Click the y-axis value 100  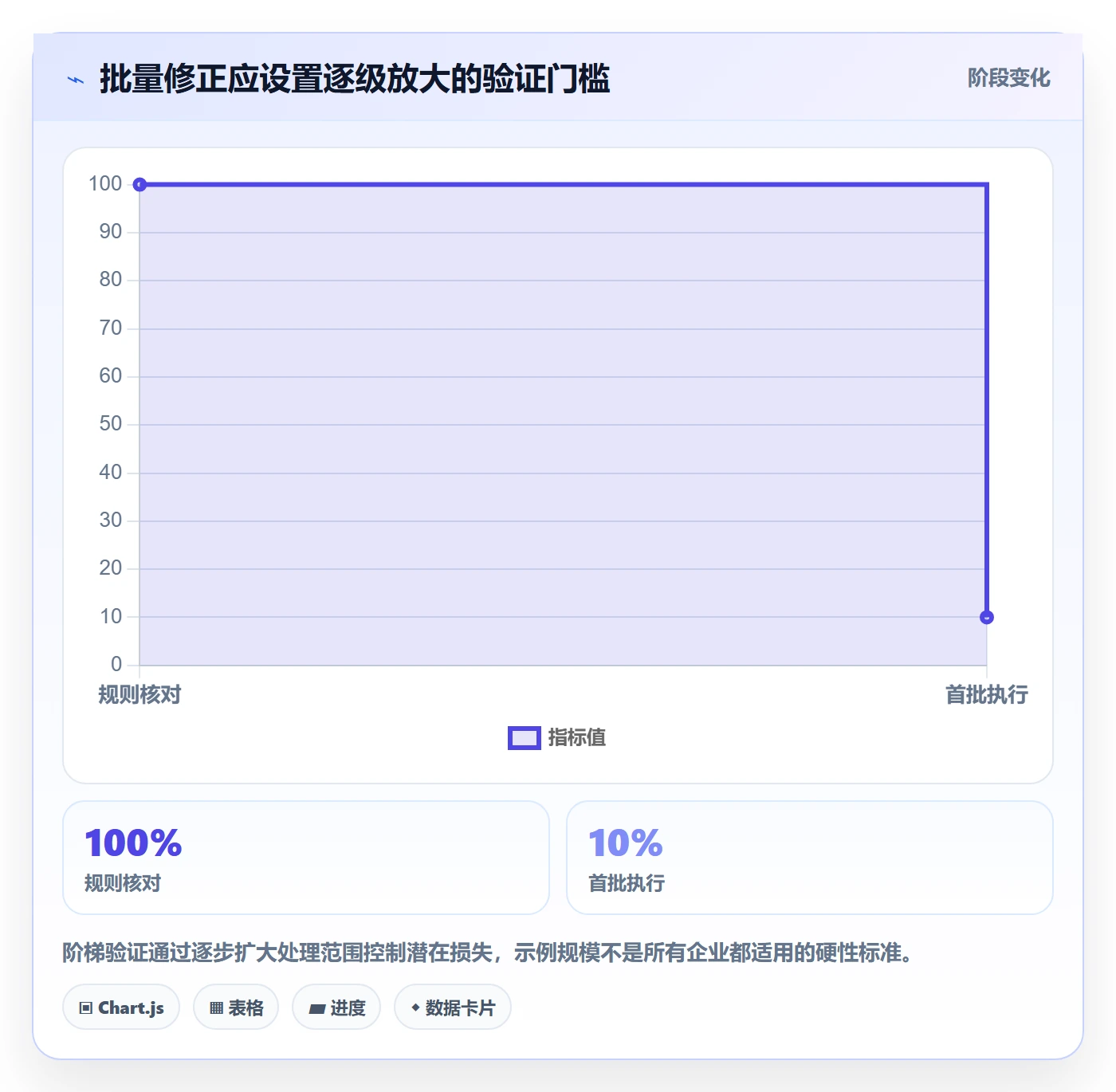point(105,184)
